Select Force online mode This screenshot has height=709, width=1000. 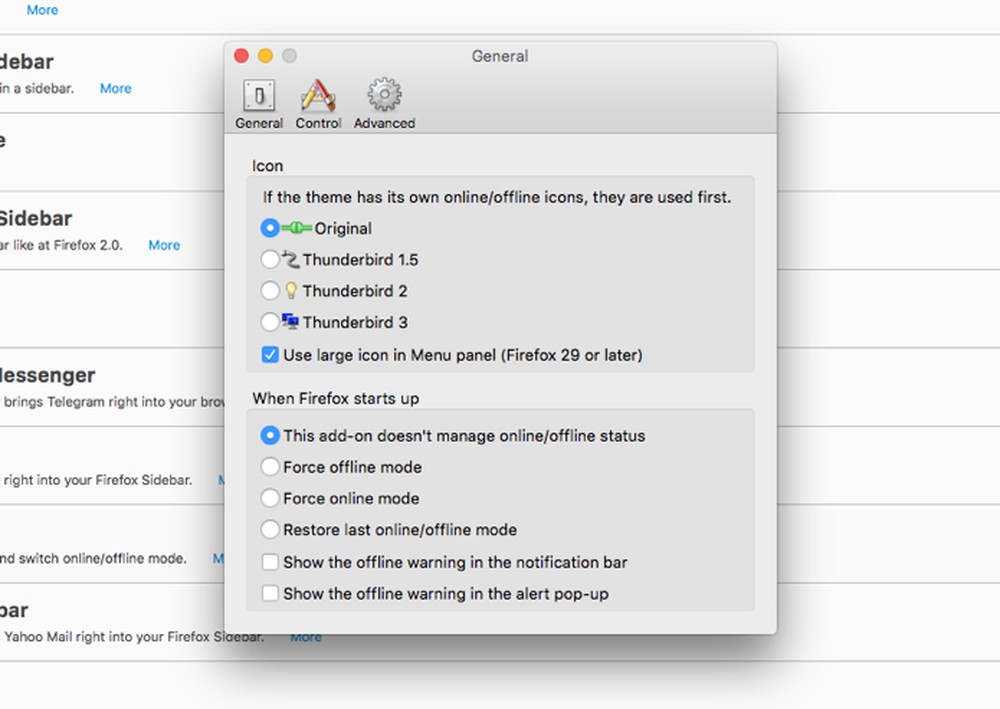(x=270, y=498)
